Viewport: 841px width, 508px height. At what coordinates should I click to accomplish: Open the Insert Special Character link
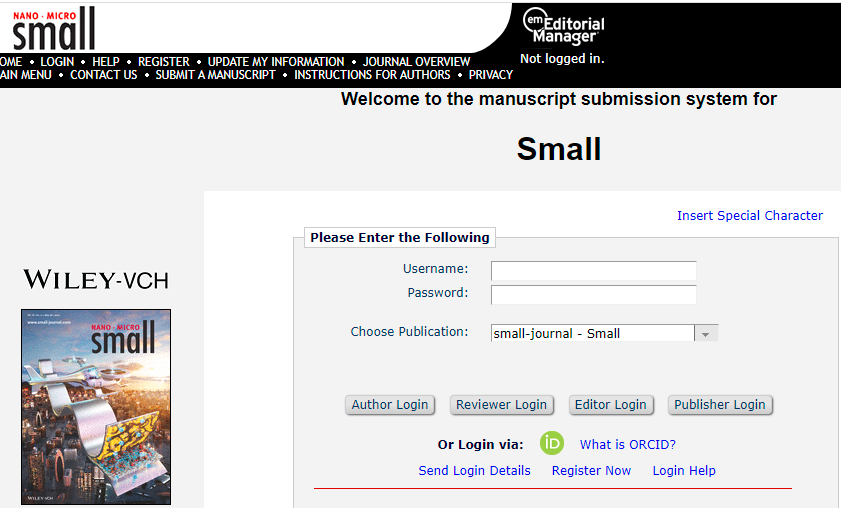pos(749,215)
